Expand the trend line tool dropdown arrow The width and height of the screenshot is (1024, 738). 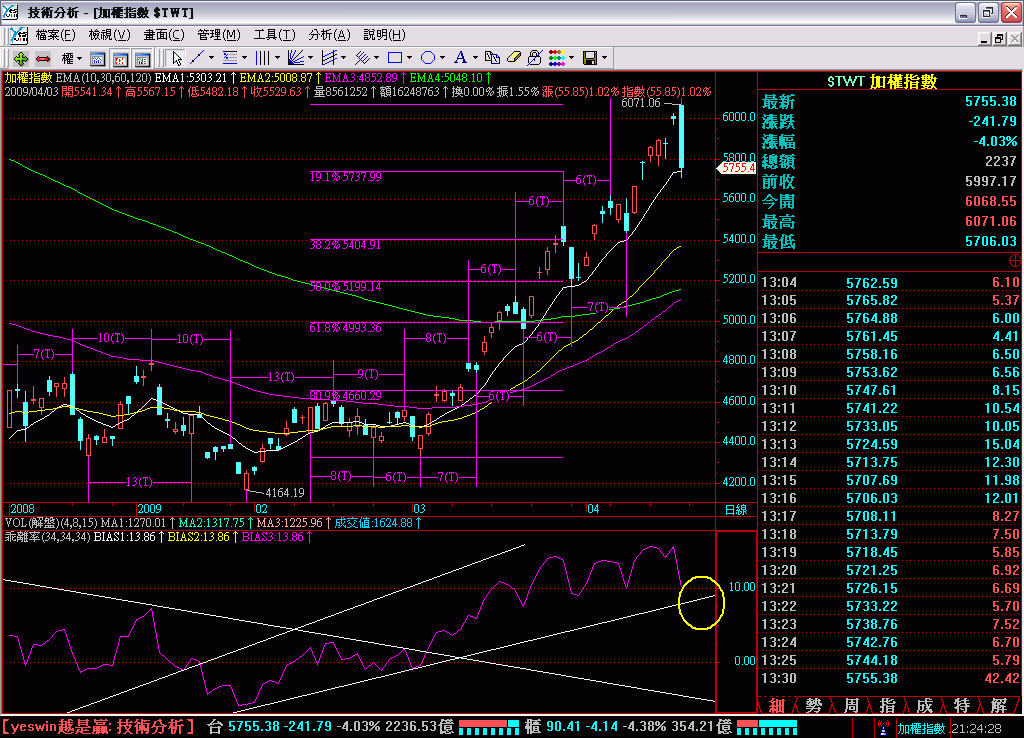(211, 58)
